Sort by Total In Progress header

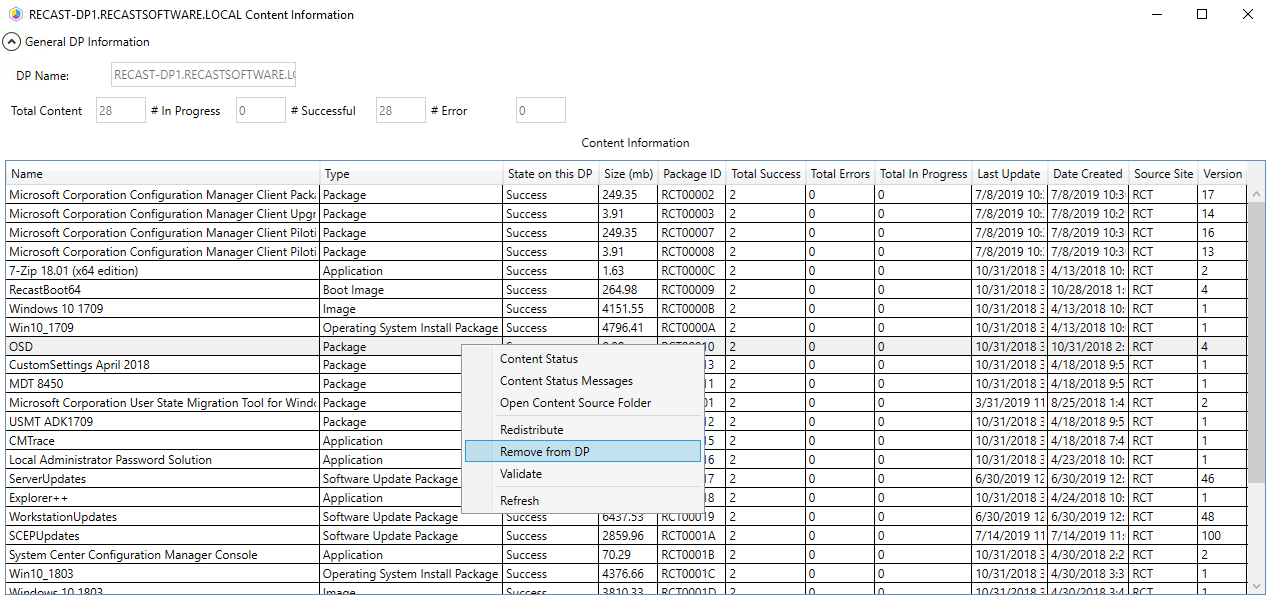924,174
